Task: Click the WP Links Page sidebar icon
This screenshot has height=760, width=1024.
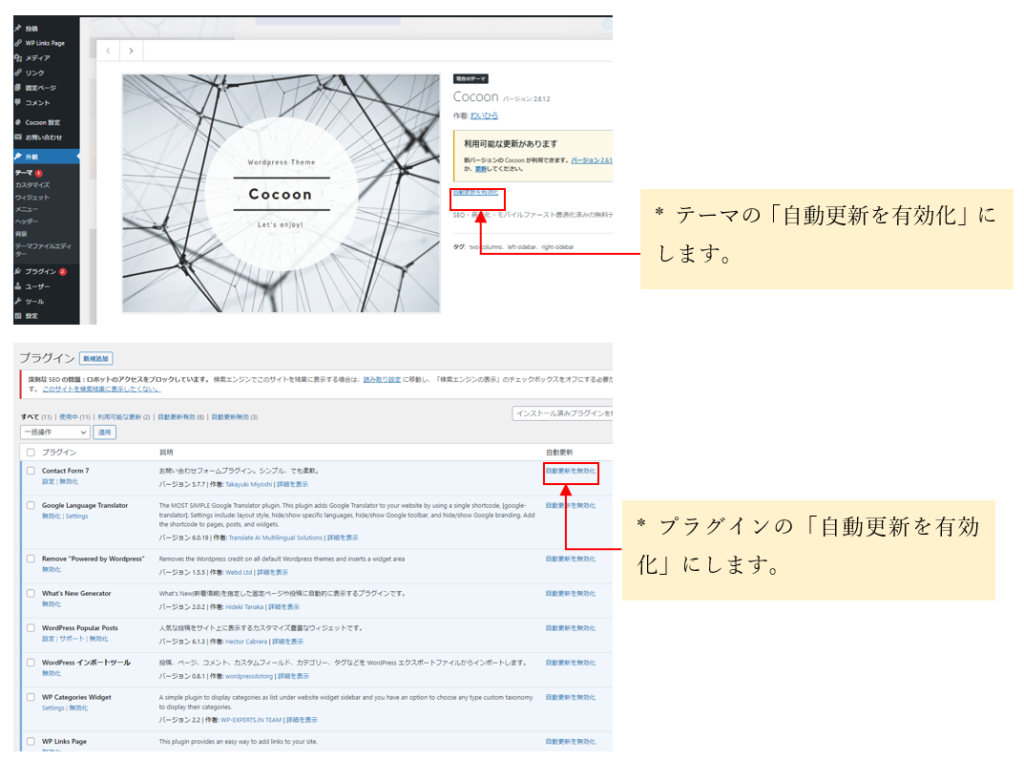Action: tap(18, 43)
